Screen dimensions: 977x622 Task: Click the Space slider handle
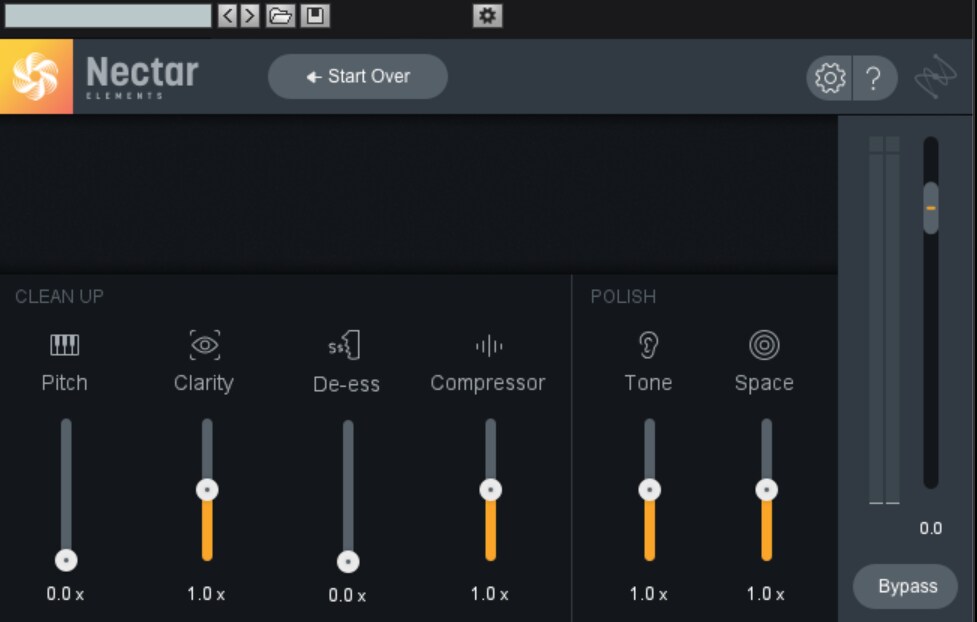tap(766, 490)
